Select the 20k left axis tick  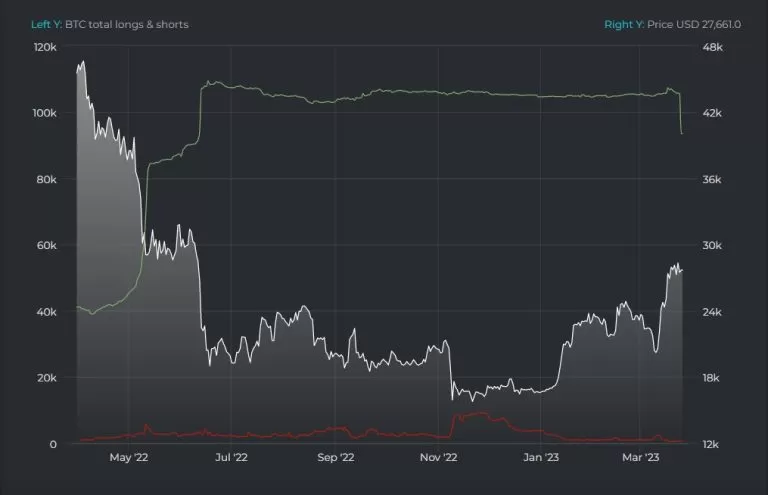click(47, 378)
